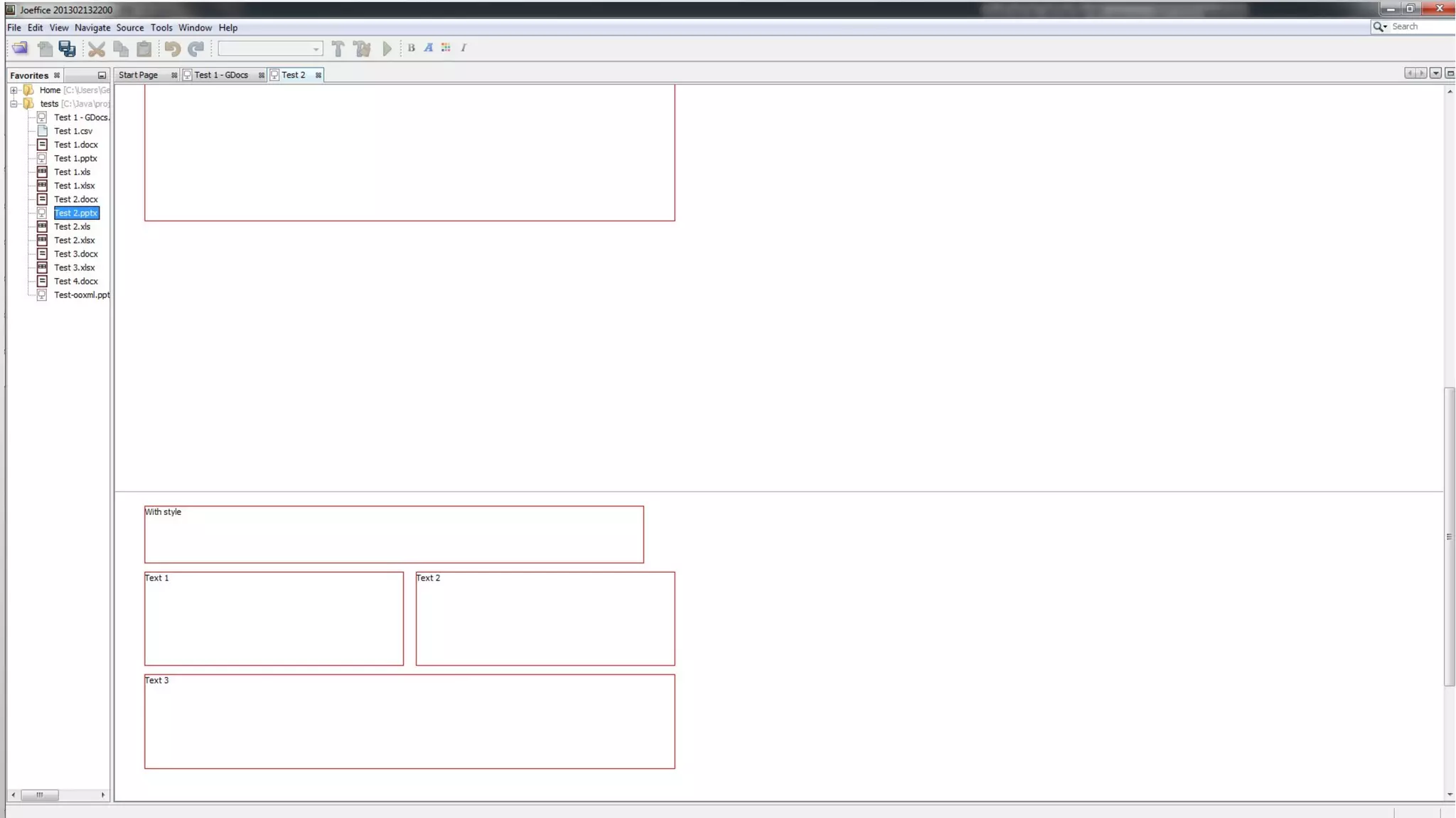Open the Navigate menu
The width and height of the screenshot is (1456, 818).
pos(92,28)
